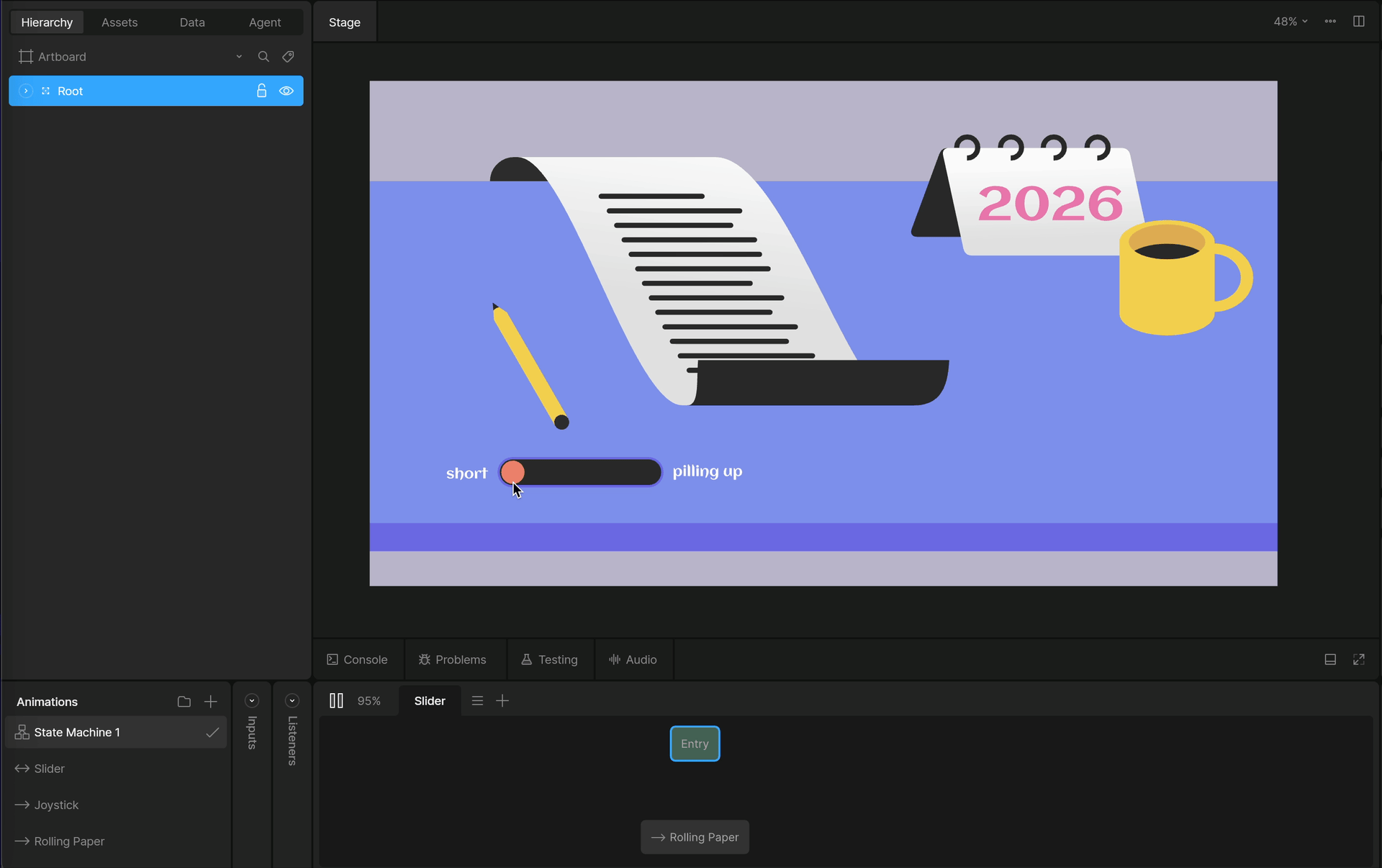Select the Stage tab
1382x868 pixels.
(x=345, y=22)
